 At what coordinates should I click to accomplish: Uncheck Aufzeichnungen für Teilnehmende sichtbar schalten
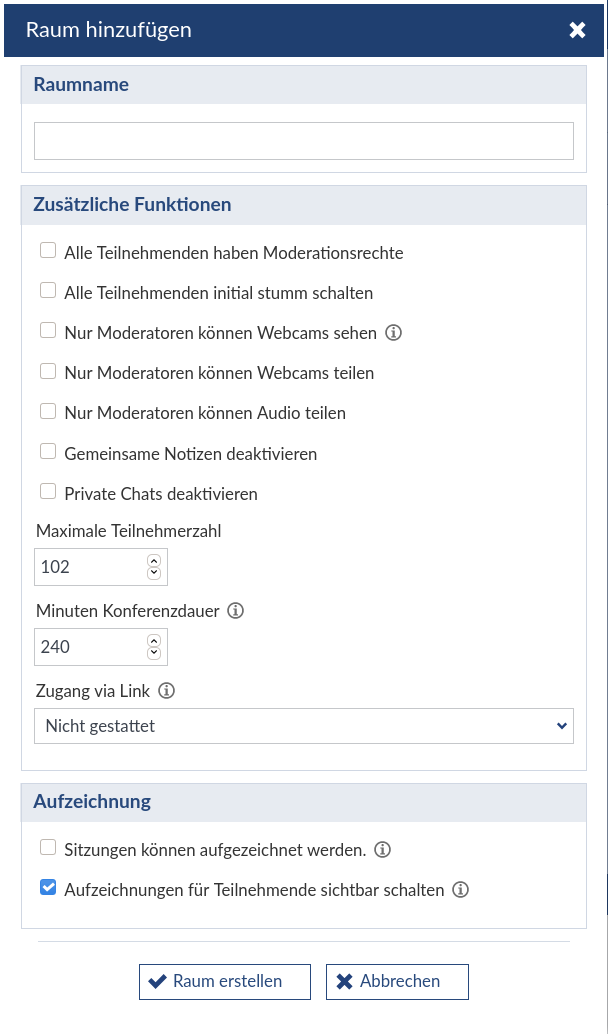coord(48,888)
